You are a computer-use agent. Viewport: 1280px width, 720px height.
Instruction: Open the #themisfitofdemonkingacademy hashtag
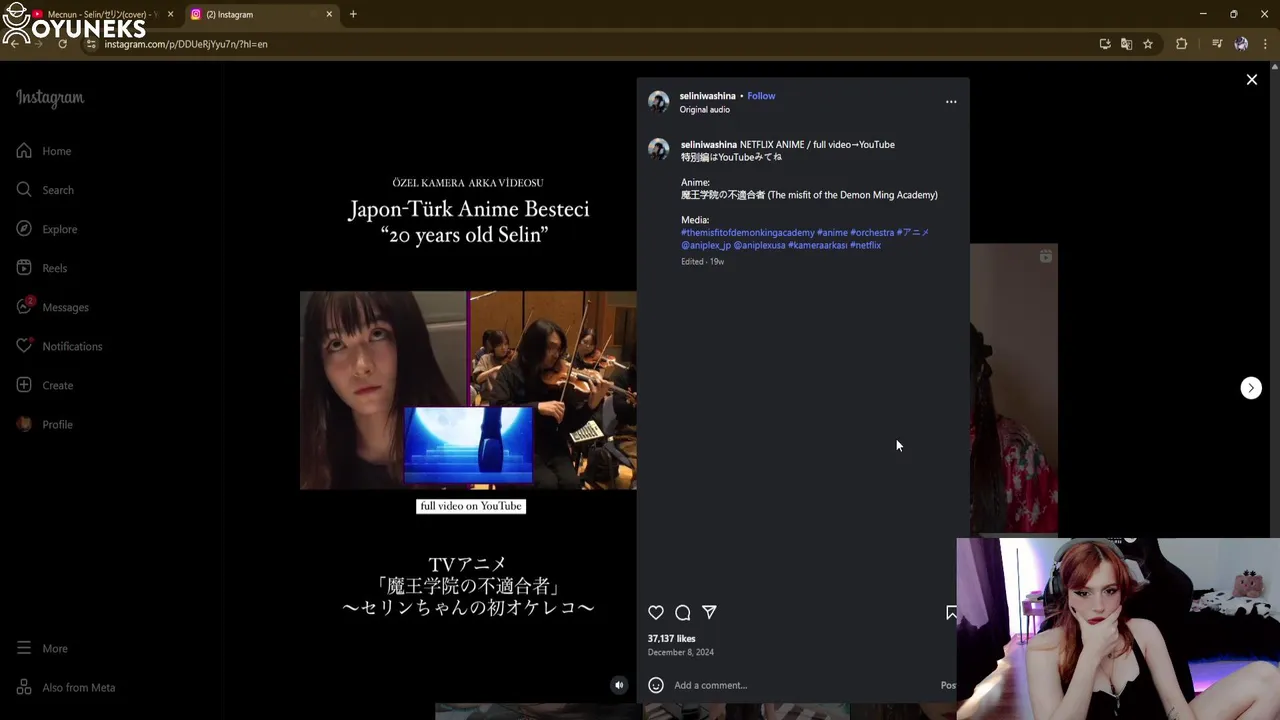tap(748, 233)
